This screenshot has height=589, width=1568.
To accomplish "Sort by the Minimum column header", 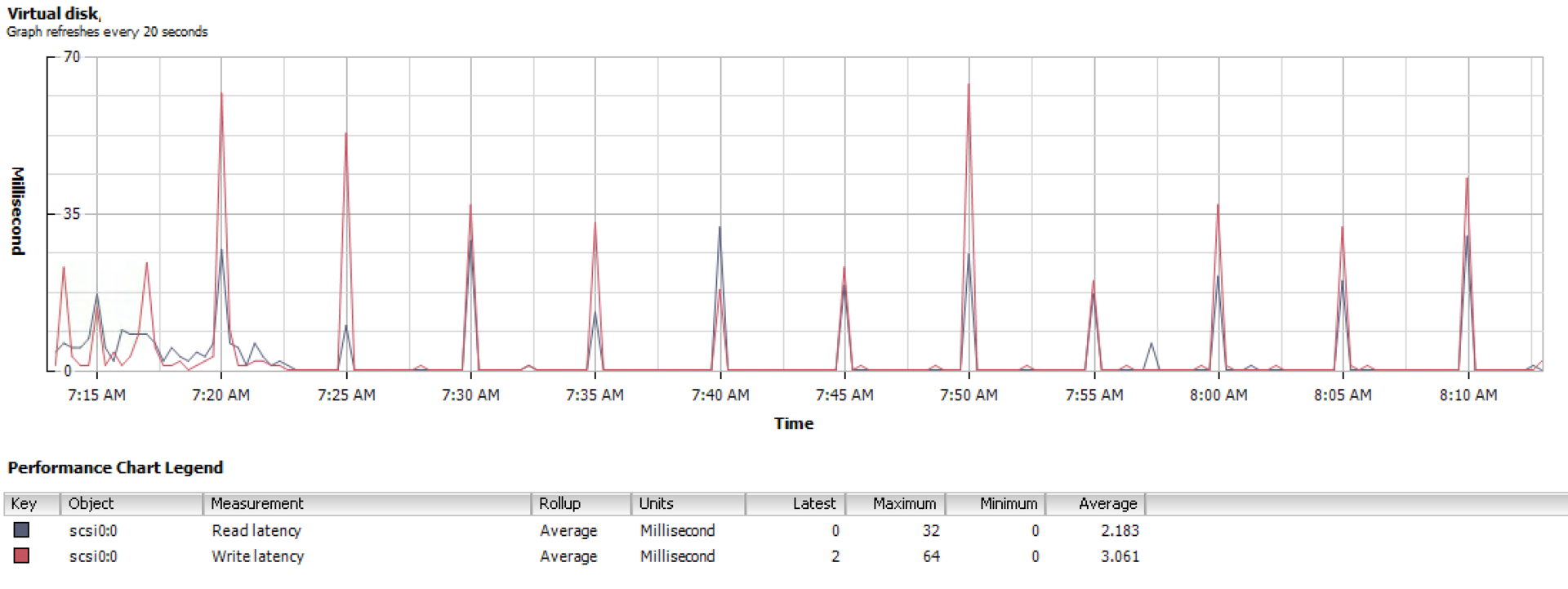I will coord(996,503).
